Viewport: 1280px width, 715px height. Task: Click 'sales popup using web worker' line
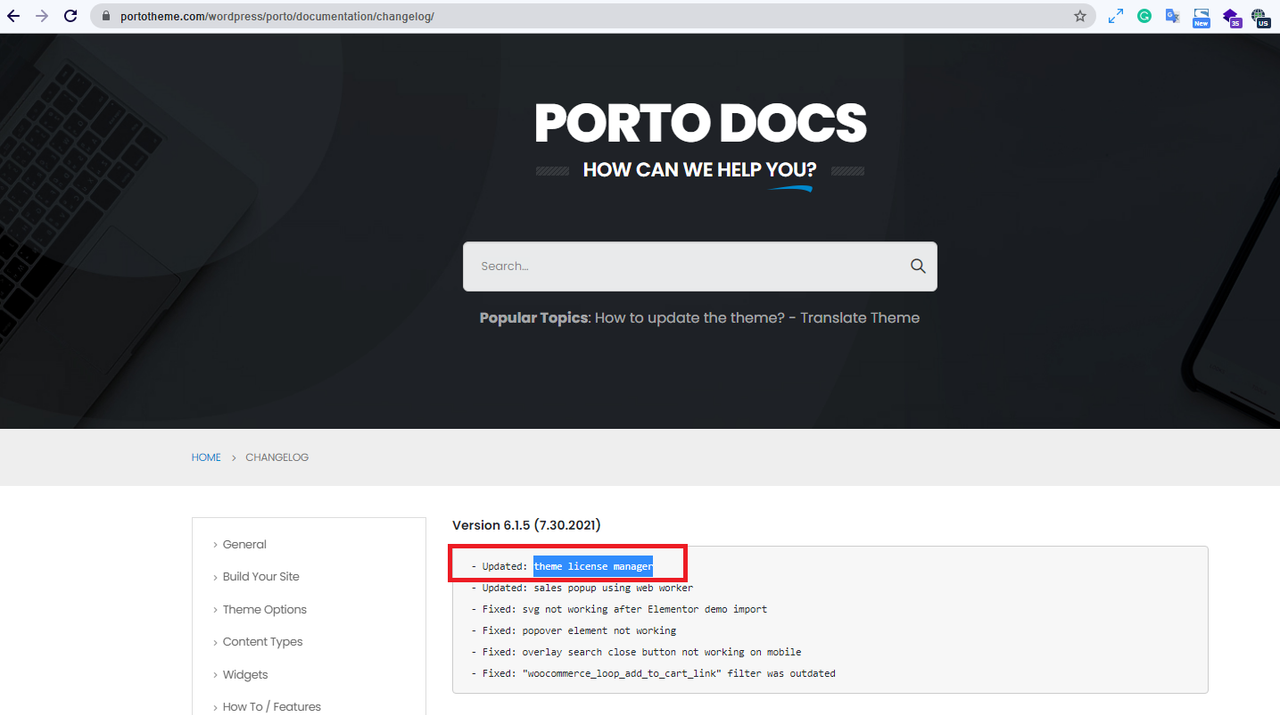click(x=582, y=588)
